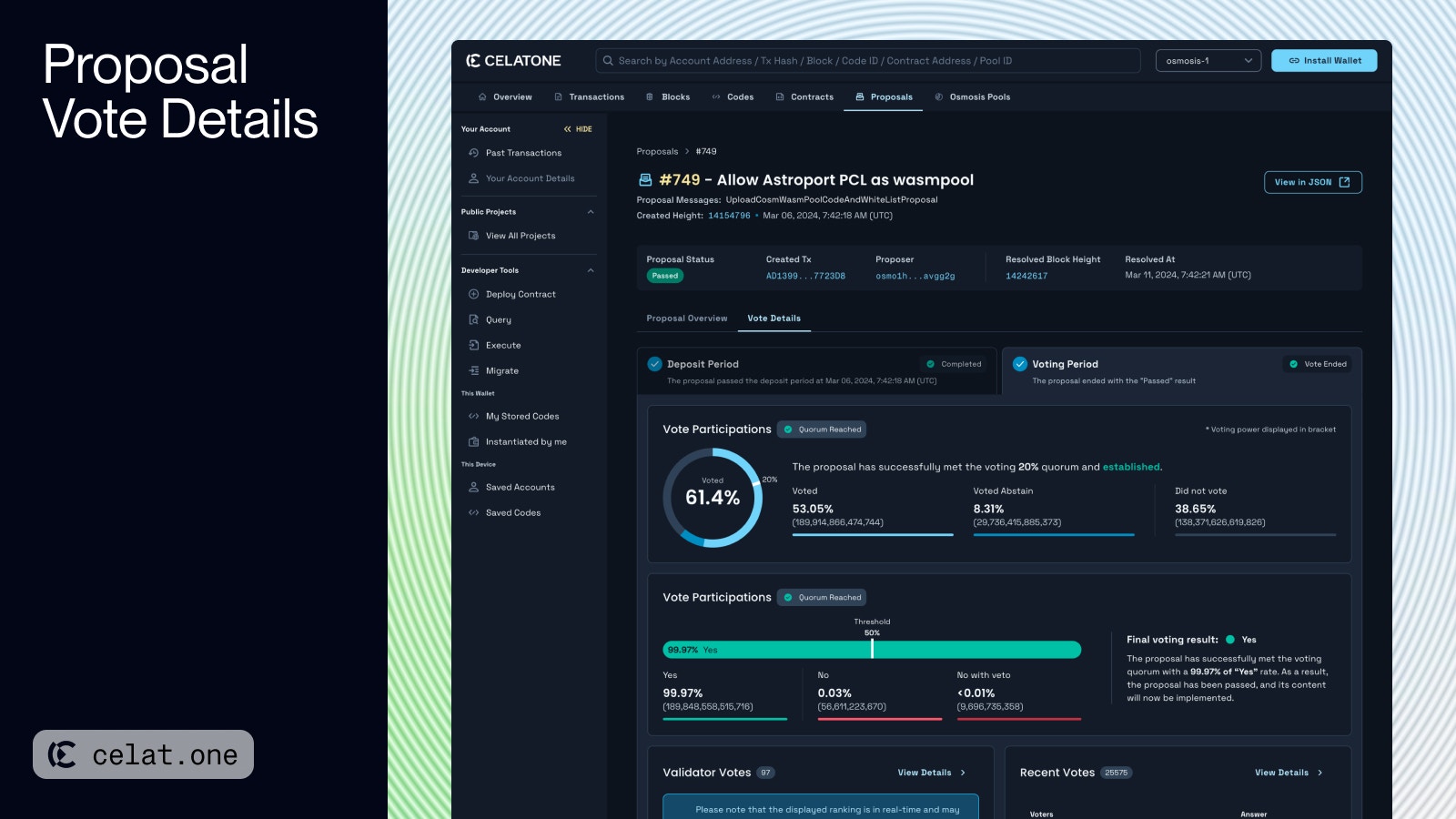Click the Voted Abstain 8.31% value

pos(988,510)
